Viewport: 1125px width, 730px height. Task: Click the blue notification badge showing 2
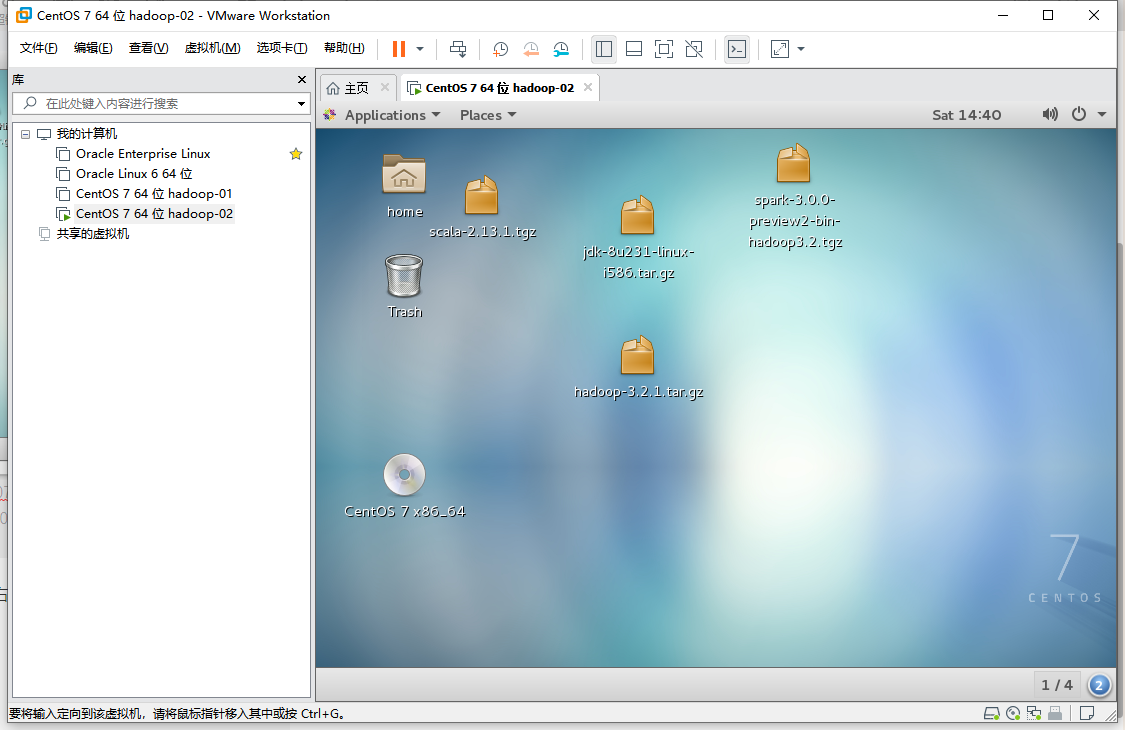(1098, 685)
